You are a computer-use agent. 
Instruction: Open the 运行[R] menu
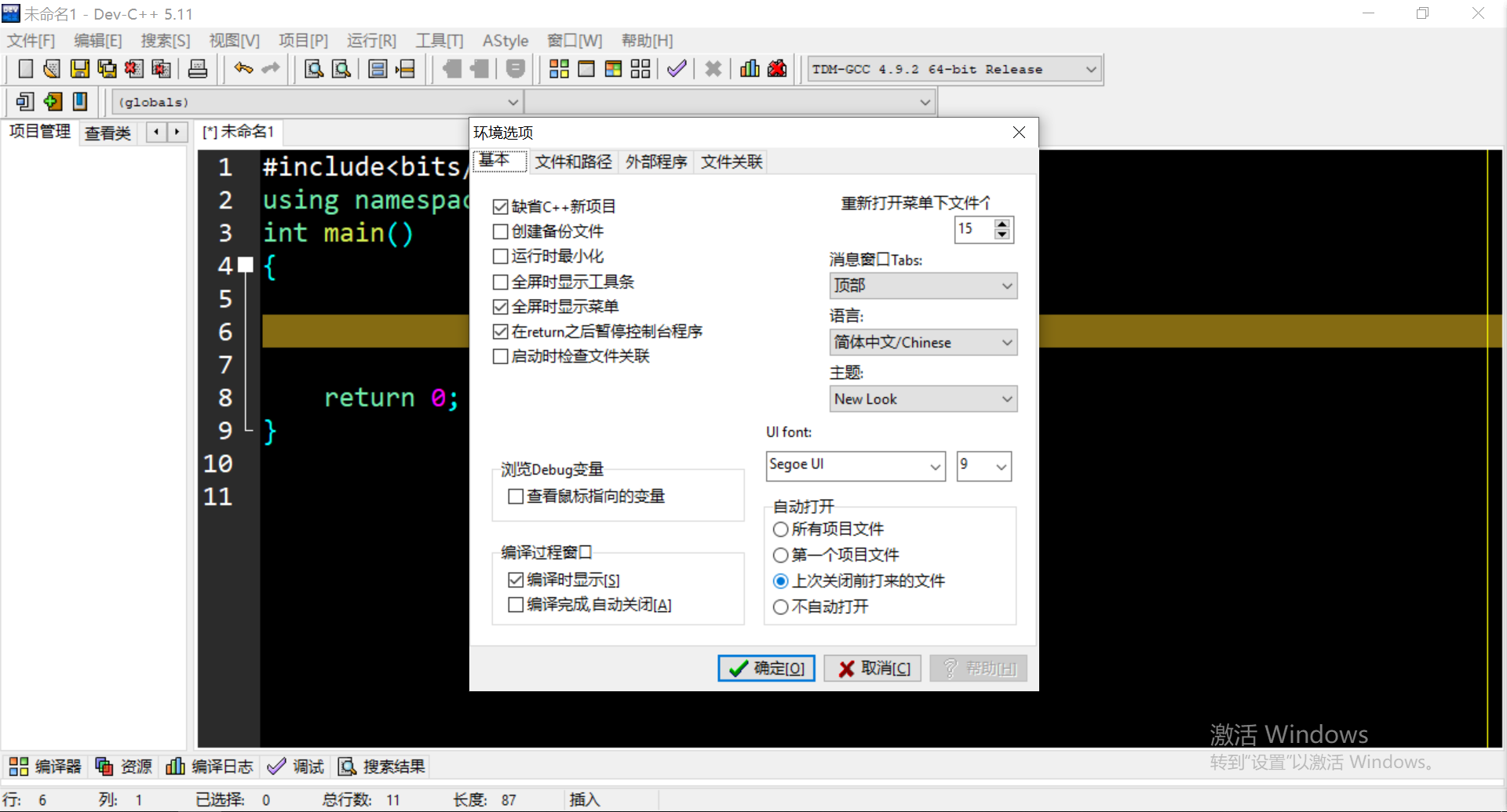pos(371,41)
